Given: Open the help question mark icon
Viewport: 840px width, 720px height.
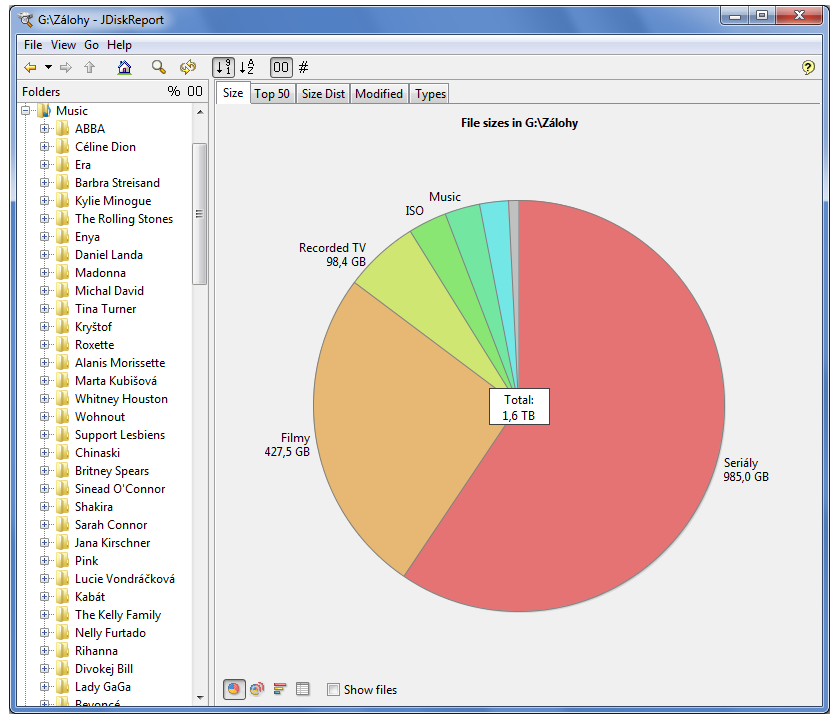Looking at the screenshot, I should (x=808, y=67).
